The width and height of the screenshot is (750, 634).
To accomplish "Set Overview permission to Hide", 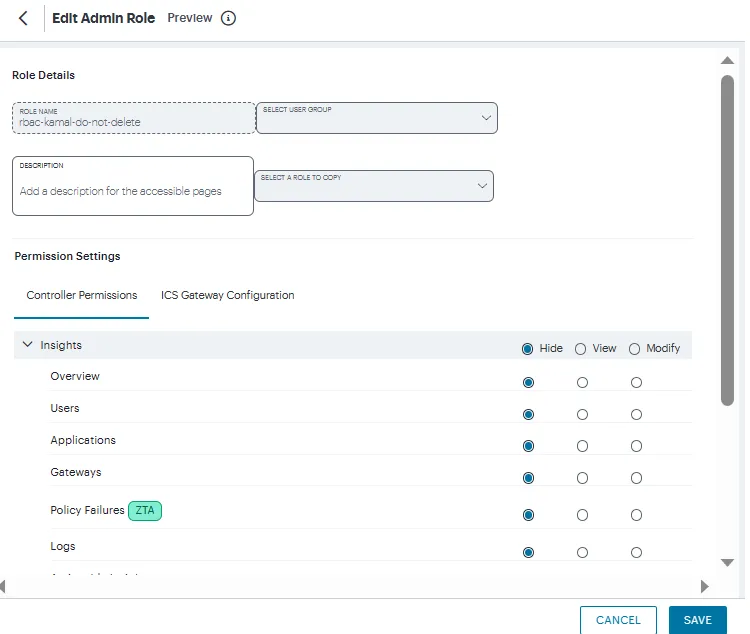I will coord(529,382).
